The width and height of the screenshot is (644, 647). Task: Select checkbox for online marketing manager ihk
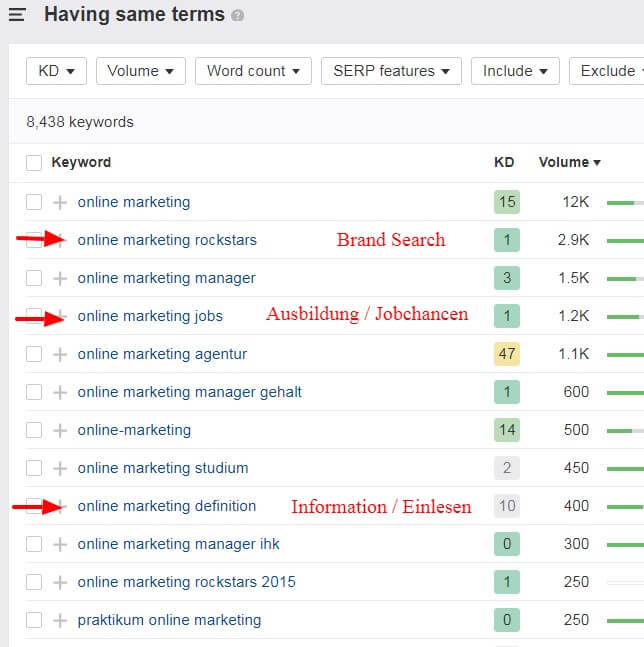(x=34, y=544)
